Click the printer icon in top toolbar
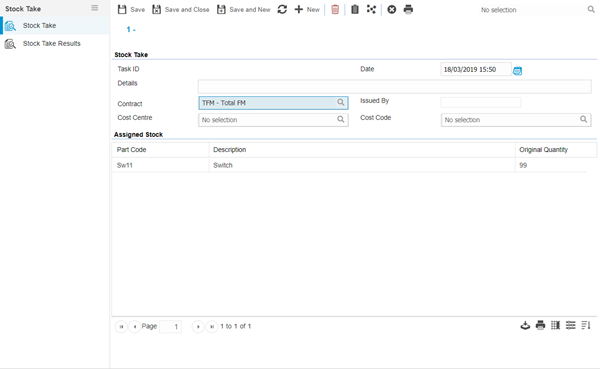Viewport: 600px width, 369px height. (x=408, y=10)
